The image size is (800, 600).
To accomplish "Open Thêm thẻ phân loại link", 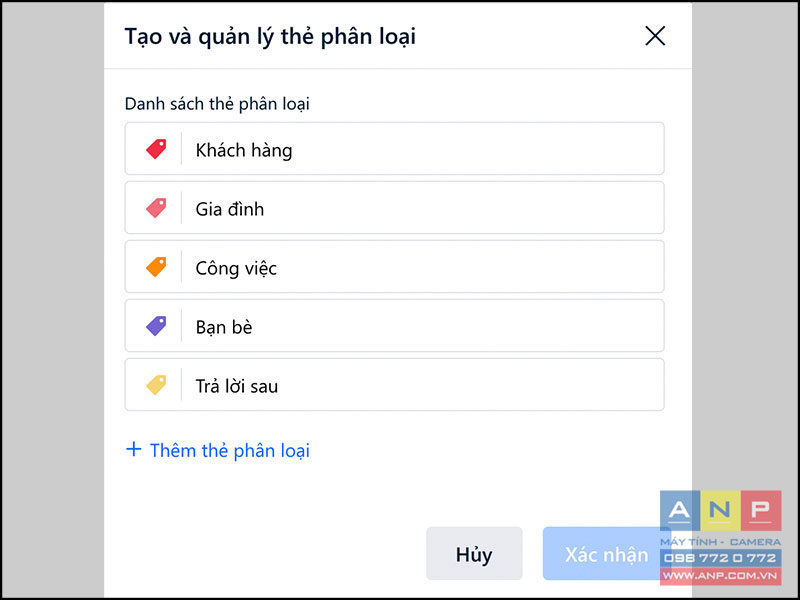I will pyautogui.click(x=230, y=451).
